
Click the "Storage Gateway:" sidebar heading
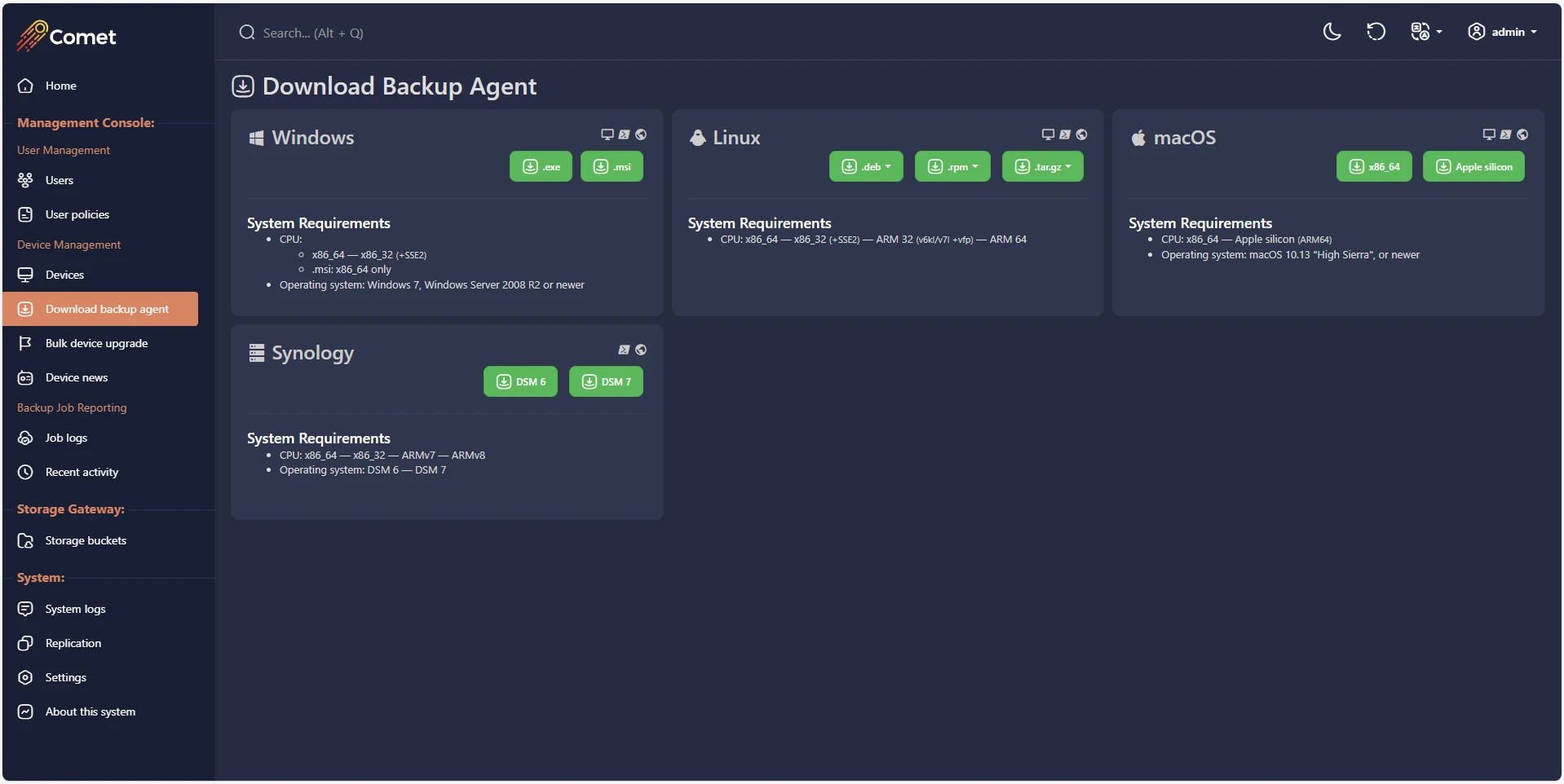pos(71,509)
